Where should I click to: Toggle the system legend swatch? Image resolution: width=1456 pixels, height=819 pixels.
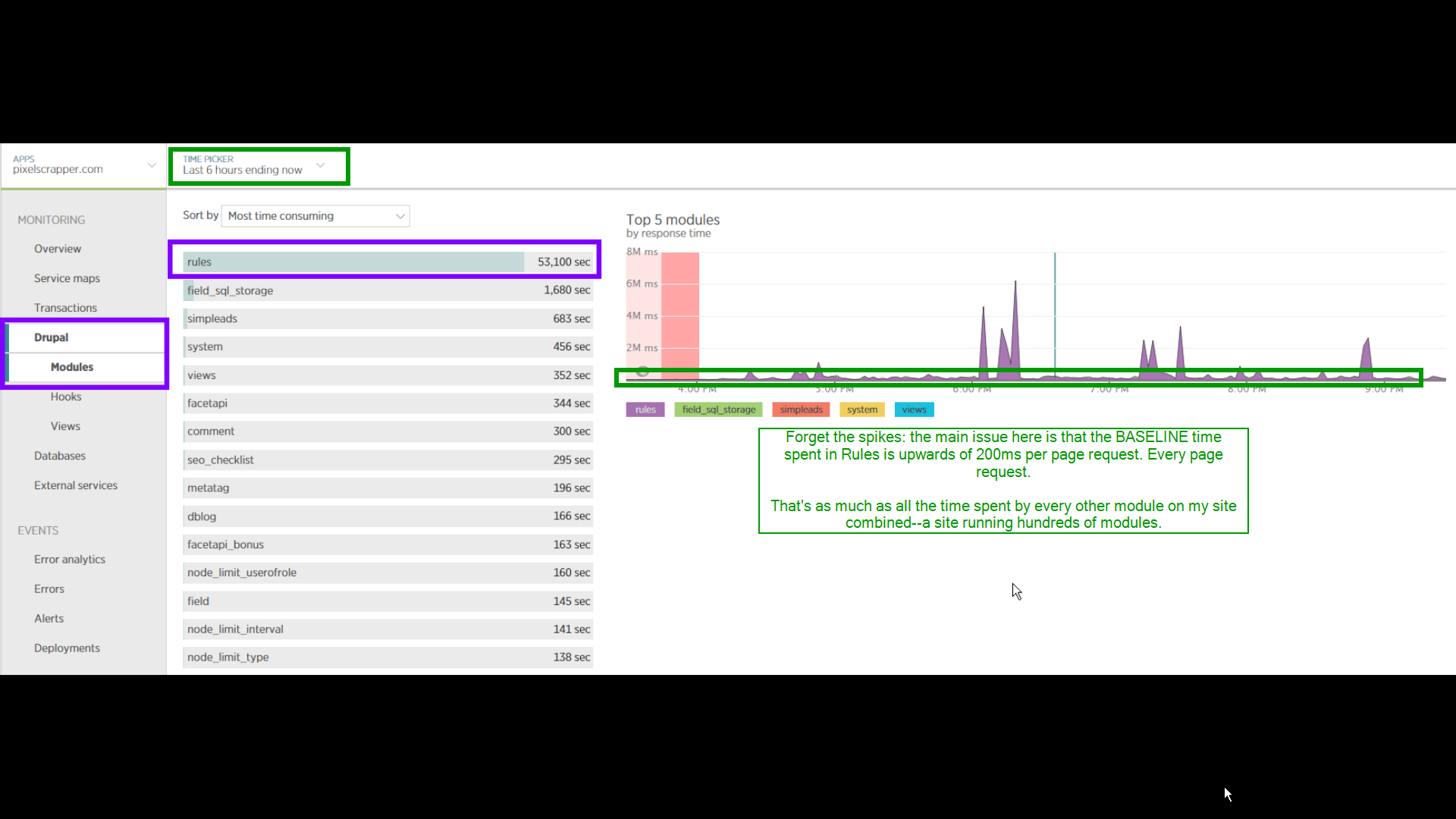(x=861, y=409)
